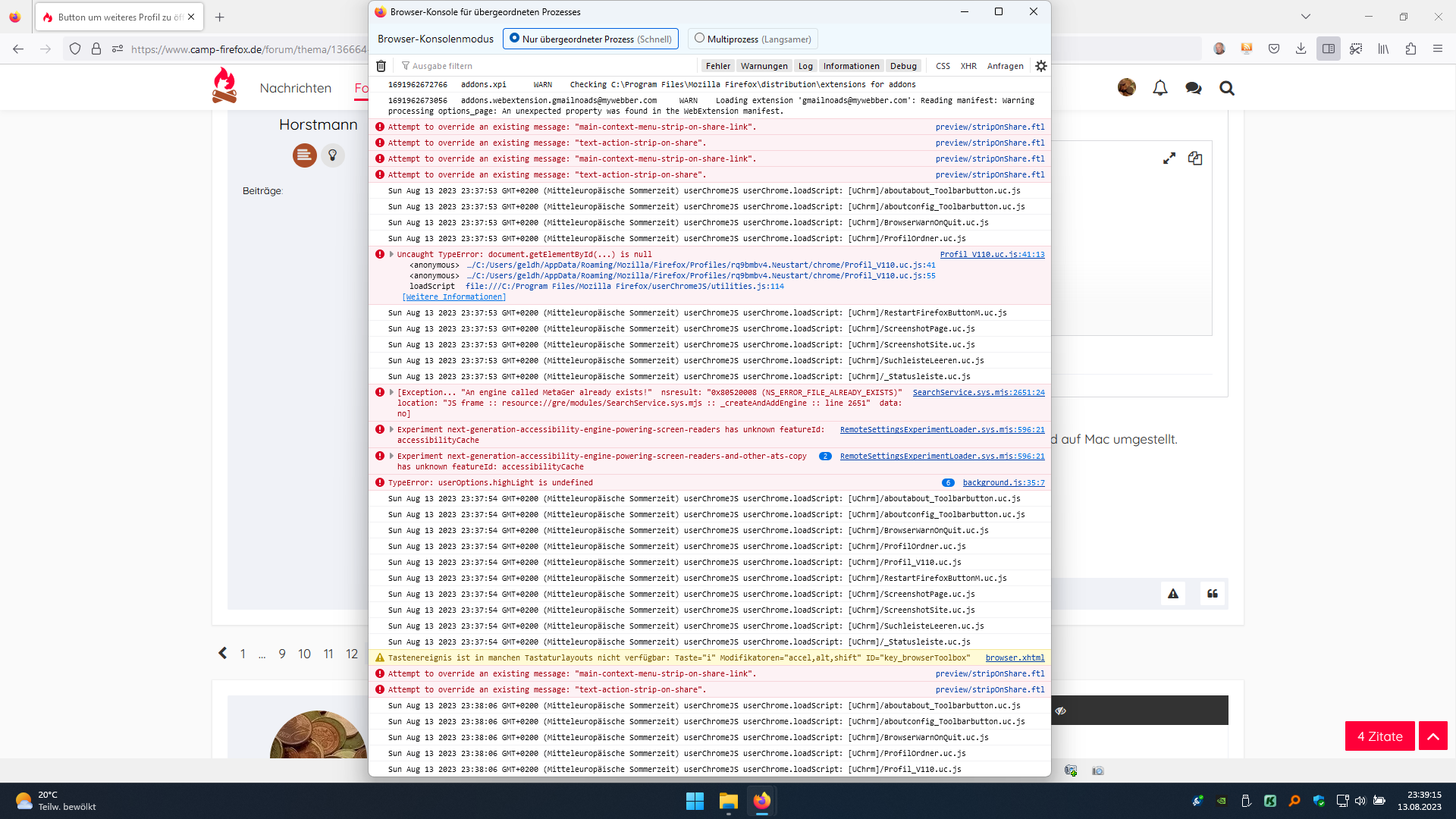Open Windows Start menu

point(695,801)
